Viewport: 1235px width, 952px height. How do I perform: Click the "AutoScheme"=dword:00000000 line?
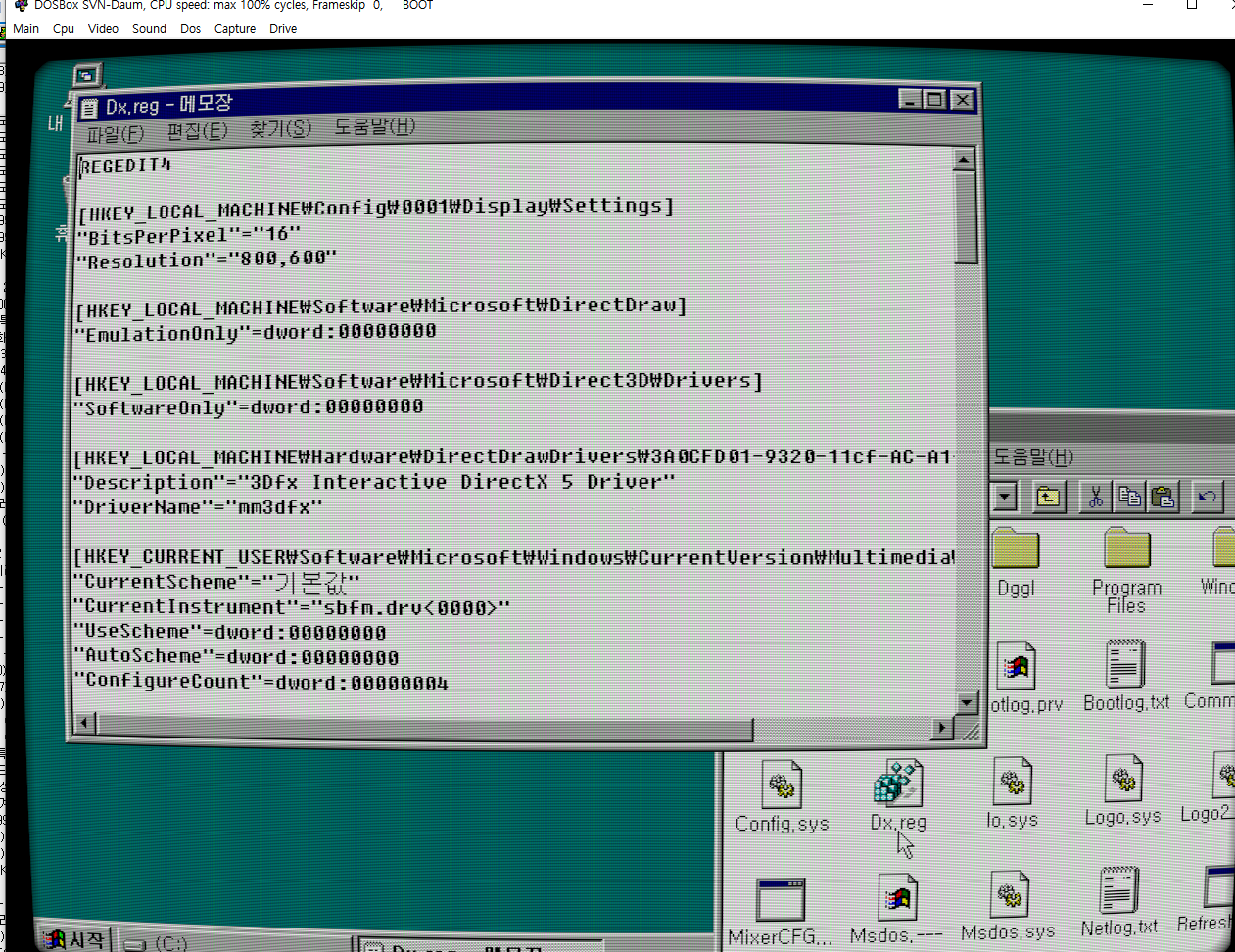point(236,656)
